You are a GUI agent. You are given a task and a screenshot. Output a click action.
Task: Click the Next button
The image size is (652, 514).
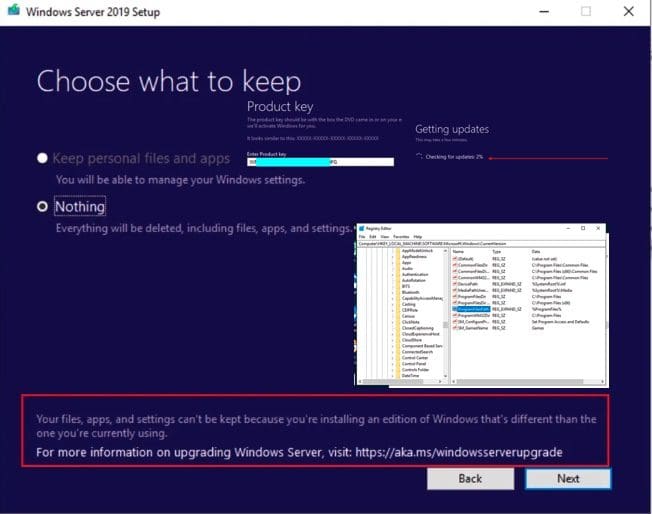coord(567,478)
